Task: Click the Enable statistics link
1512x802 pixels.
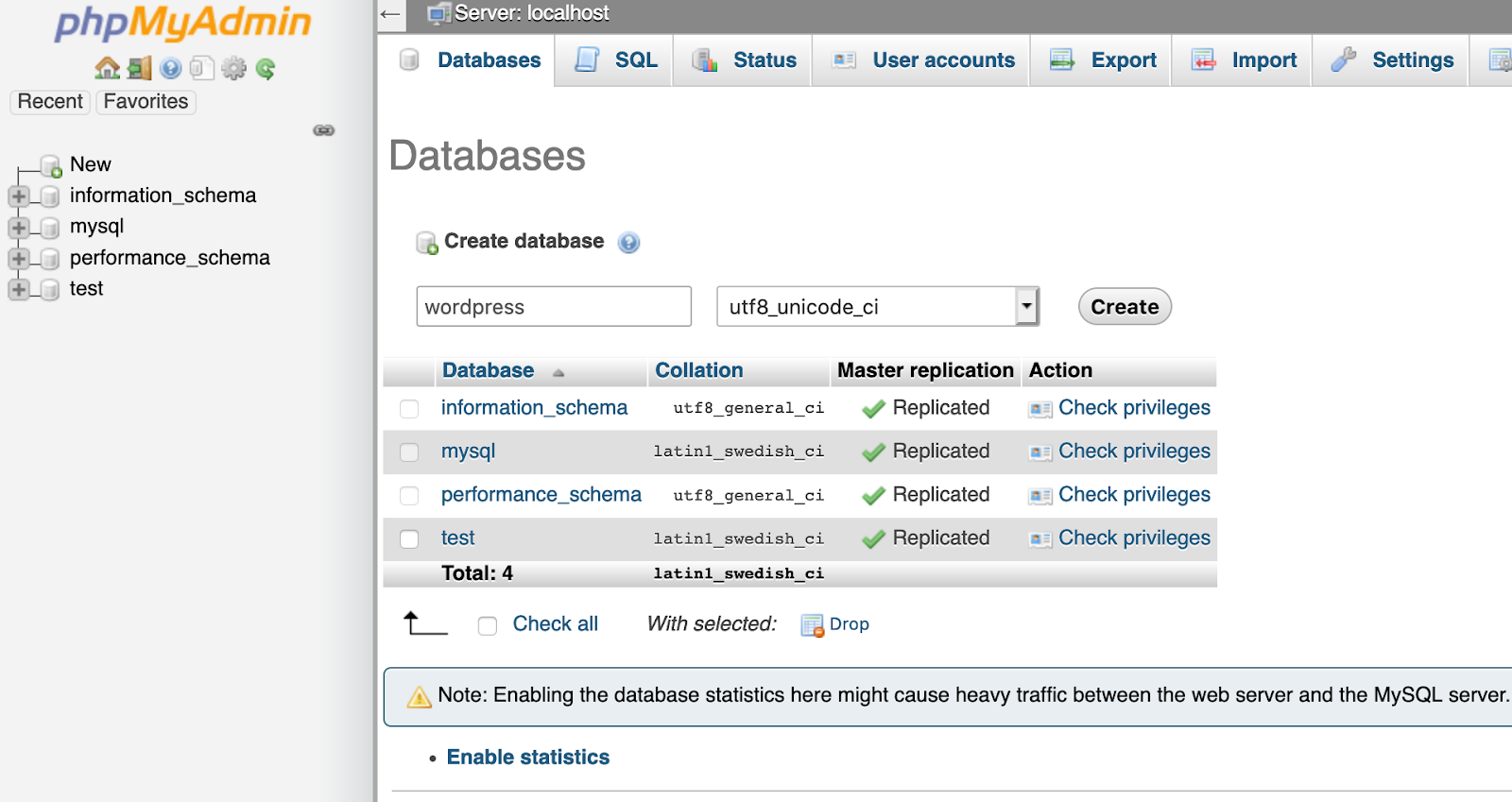Action: click(528, 758)
